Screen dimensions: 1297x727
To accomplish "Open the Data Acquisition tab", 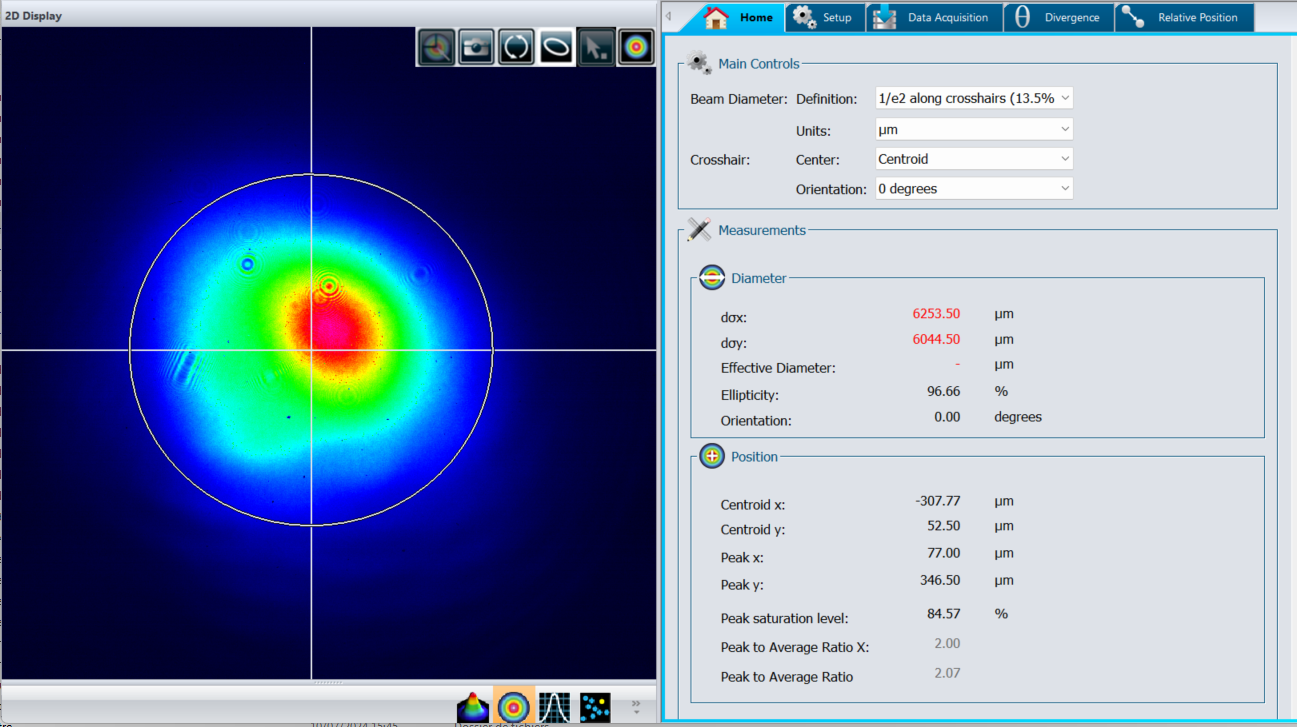I will (x=934, y=18).
